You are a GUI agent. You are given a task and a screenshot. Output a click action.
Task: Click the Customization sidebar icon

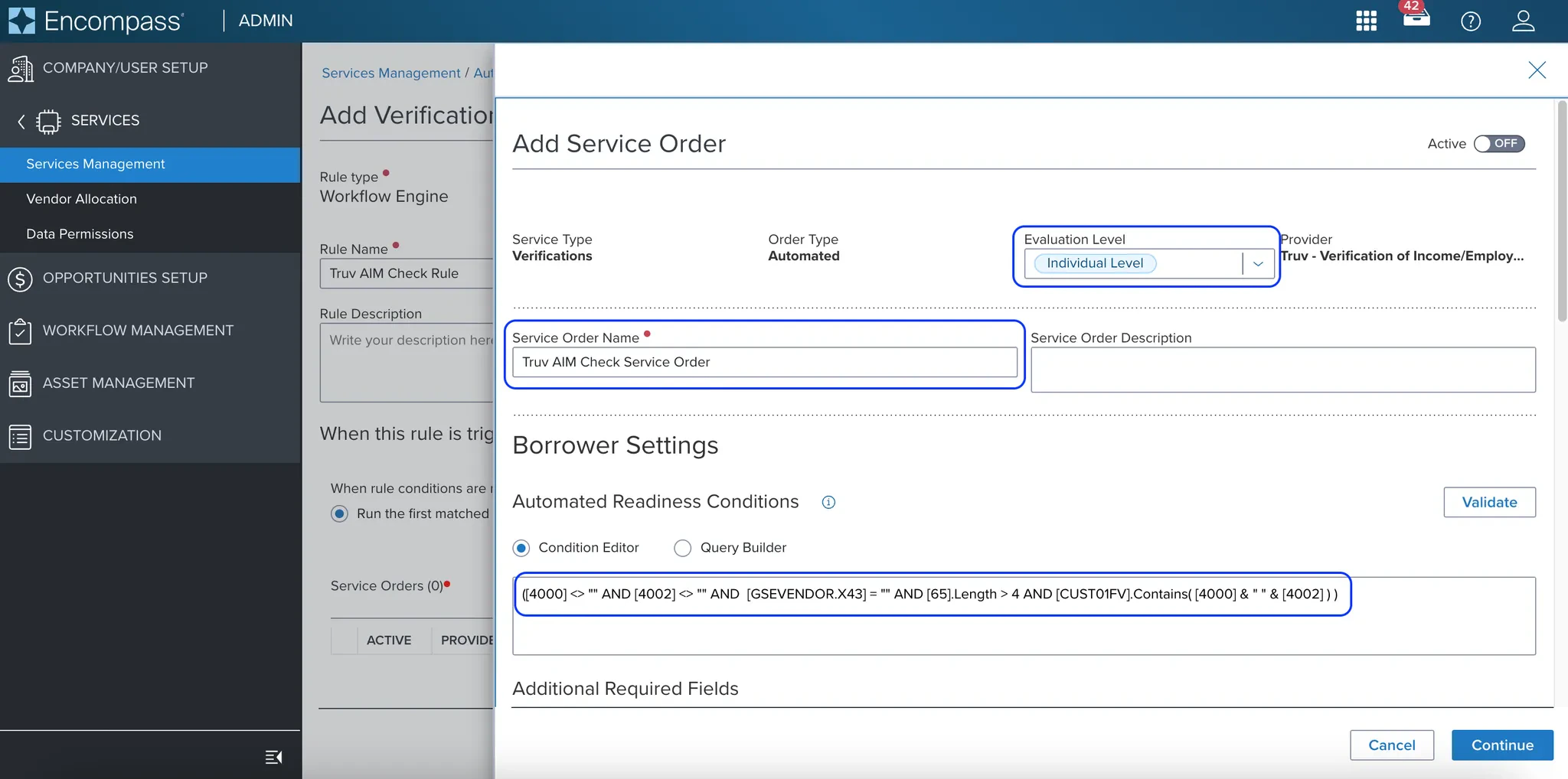pyautogui.click(x=20, y=435)
